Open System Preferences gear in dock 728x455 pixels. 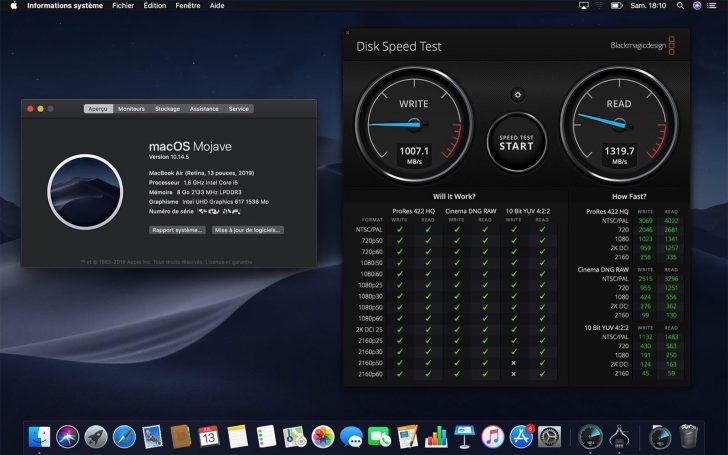[550, 437]
